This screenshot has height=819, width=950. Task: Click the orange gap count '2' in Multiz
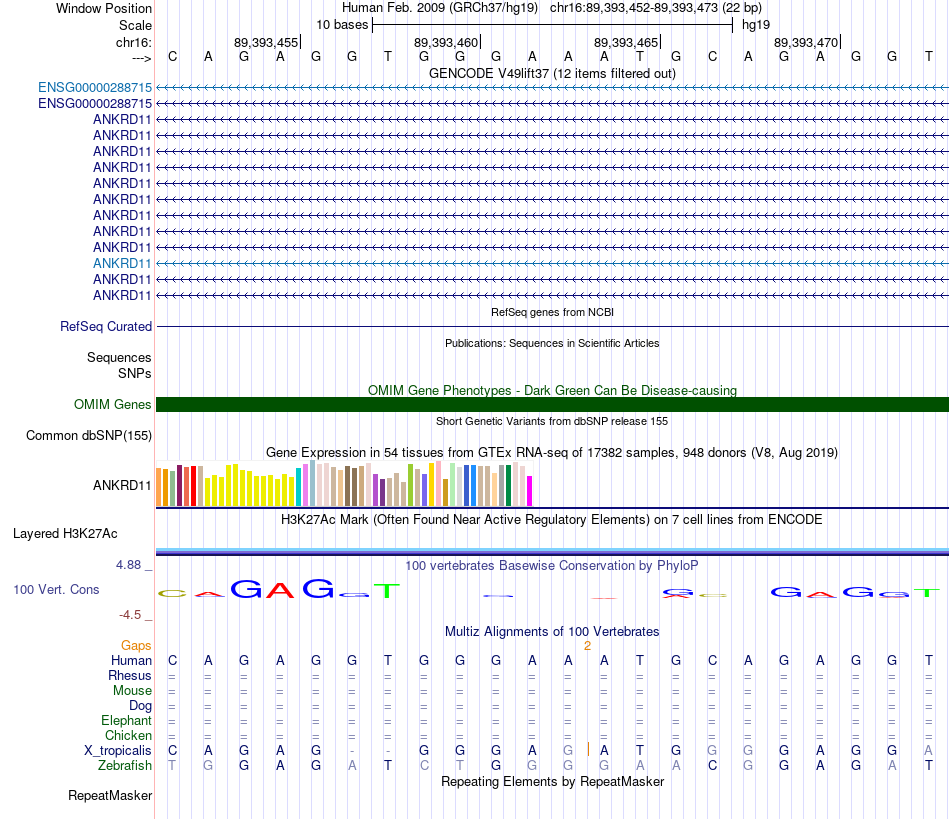click(587, 646)
